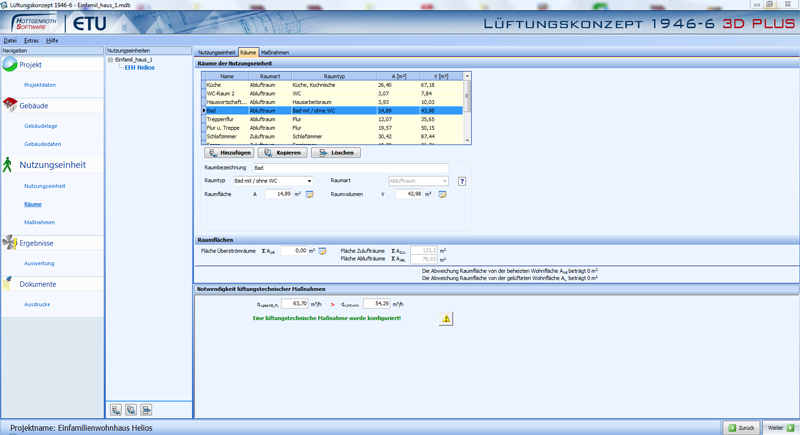This screenshot has width=800, height=435.
Task: Open the Räume navigation link
Action: point(33,204)
